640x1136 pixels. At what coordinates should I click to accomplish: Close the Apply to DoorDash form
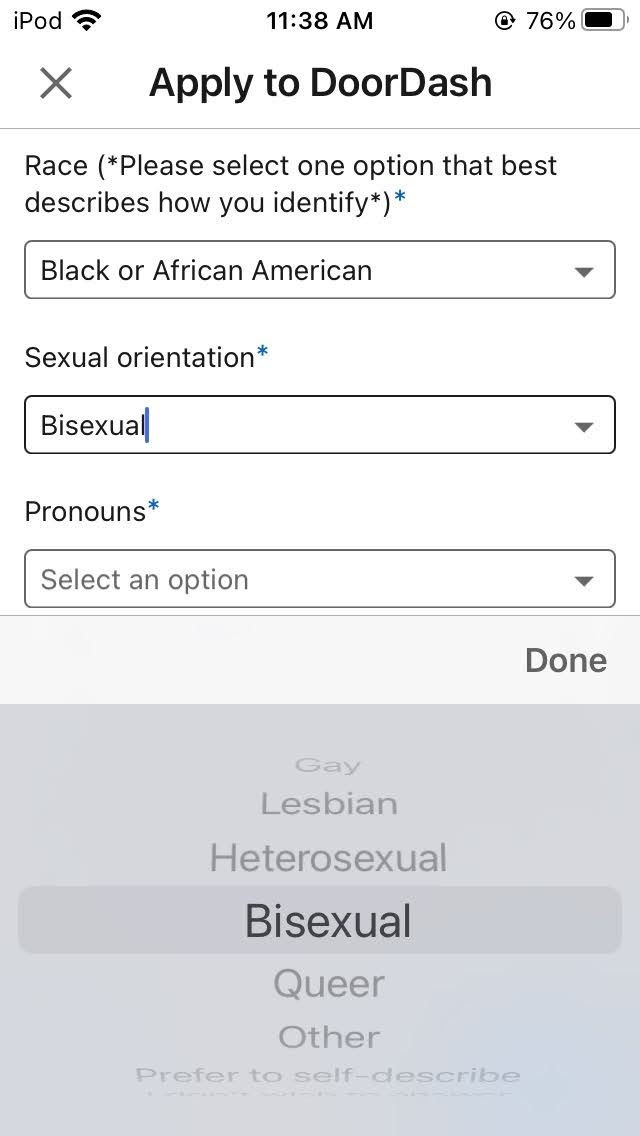(x=56, y=83)
